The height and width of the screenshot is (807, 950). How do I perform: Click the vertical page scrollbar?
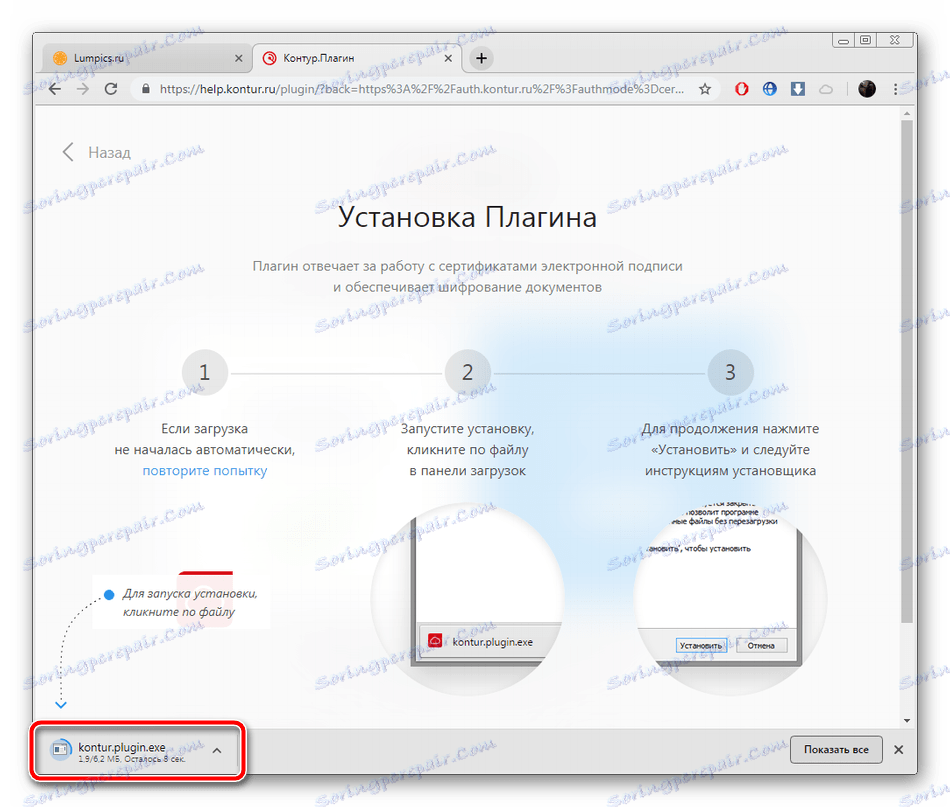pyautogui.click(x=906, y=371)
